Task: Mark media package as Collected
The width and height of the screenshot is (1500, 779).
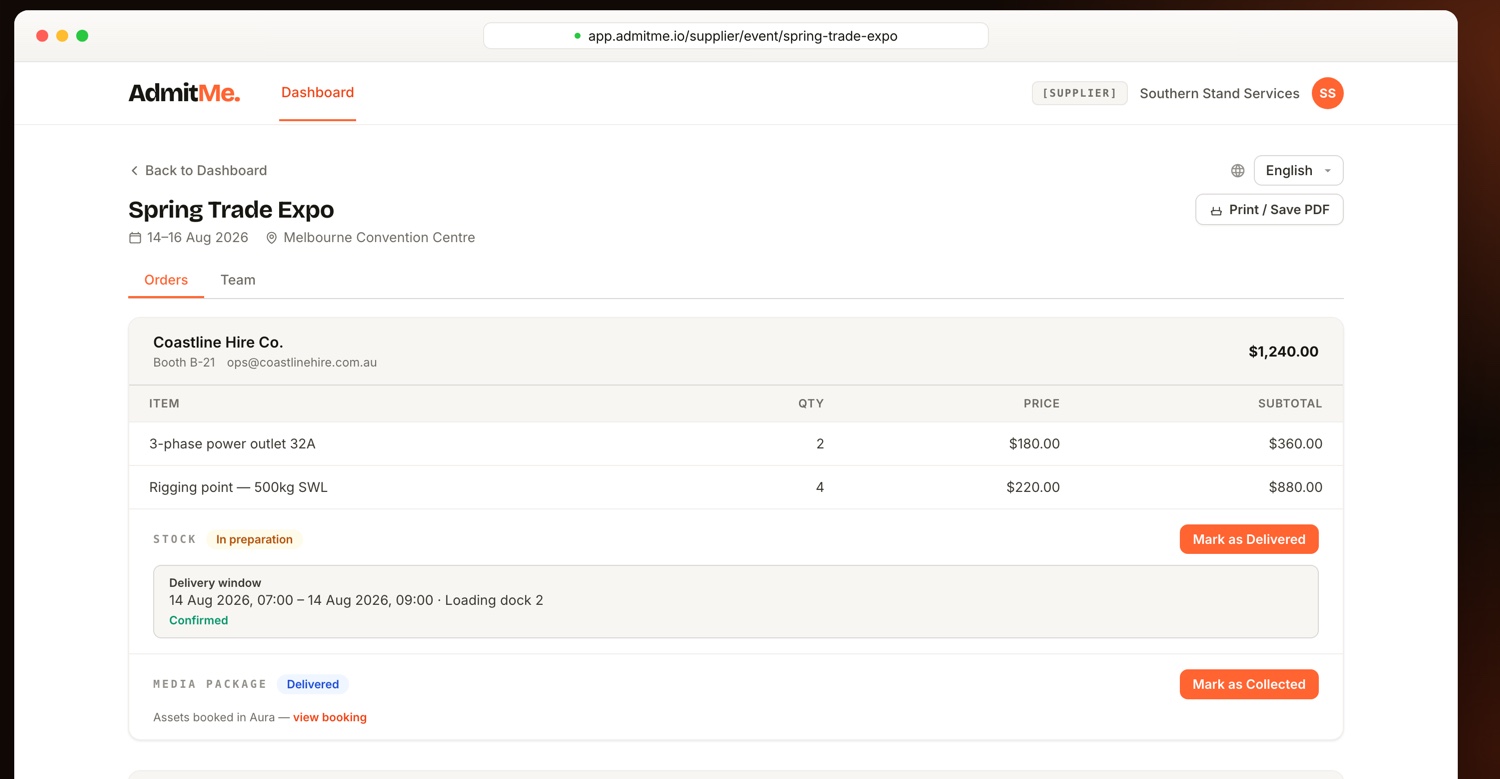Action: coord(1249,684)
